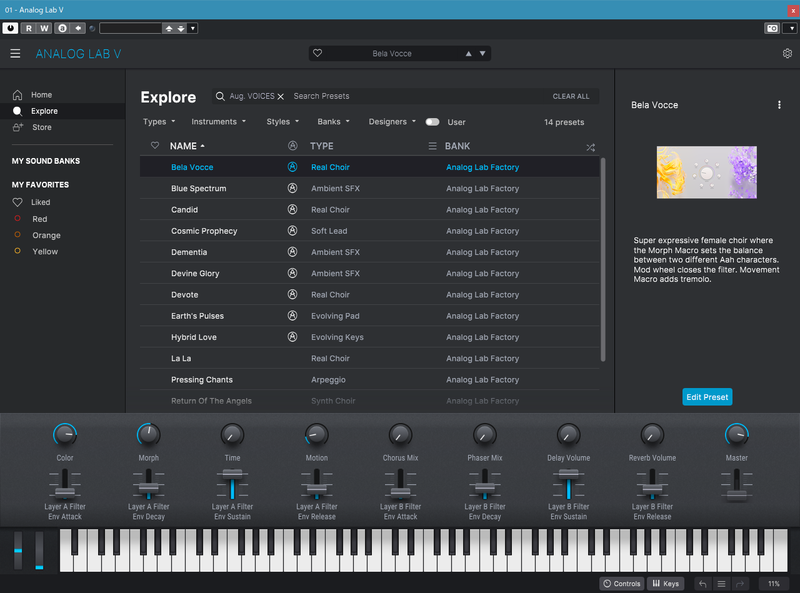Click the Layer A Filter Env Sustain slider
This screenshot has width=800, height=593.
coord(232,484)
